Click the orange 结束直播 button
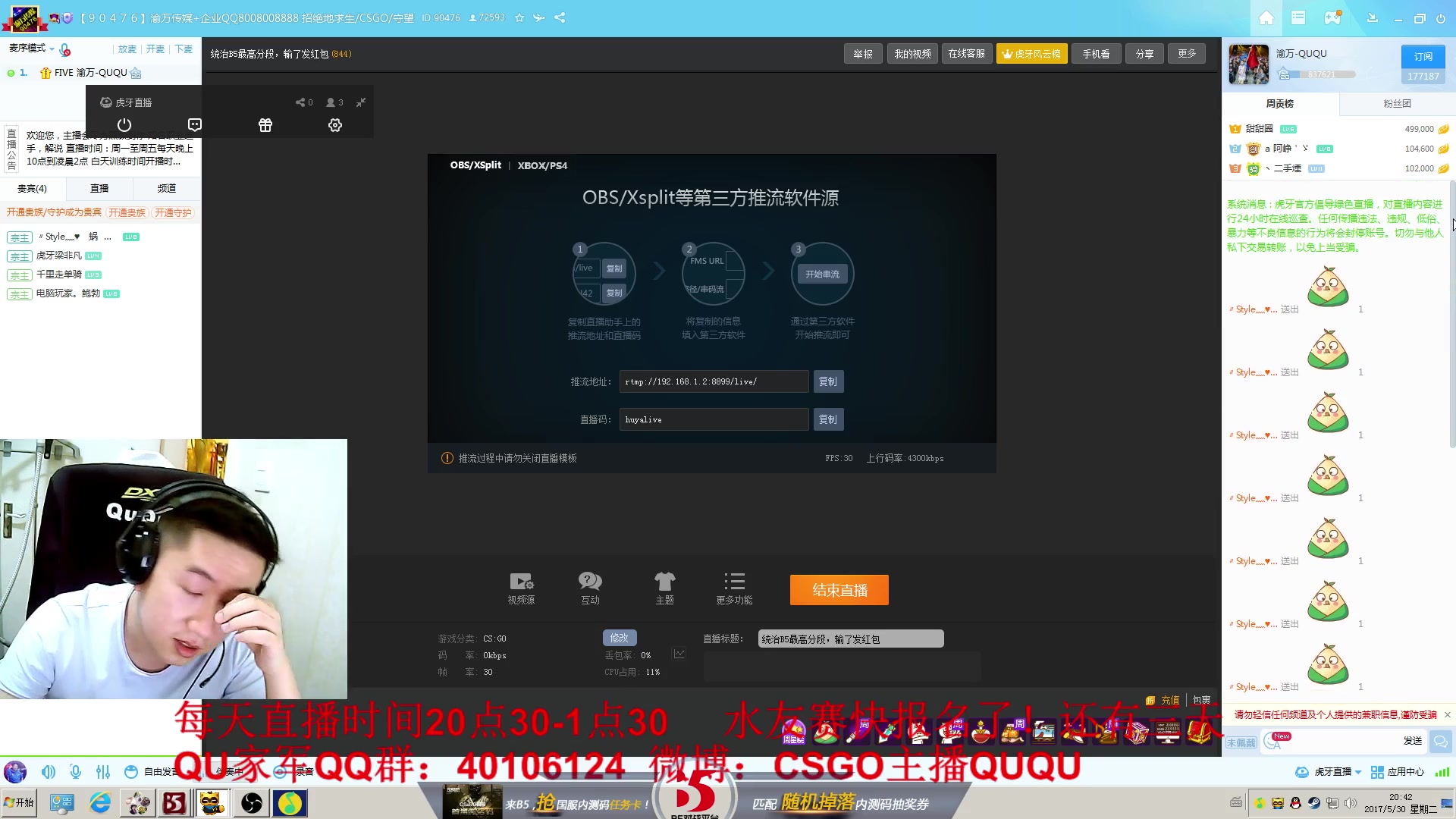The image size is (1456, 819). (x=839, y=589)
